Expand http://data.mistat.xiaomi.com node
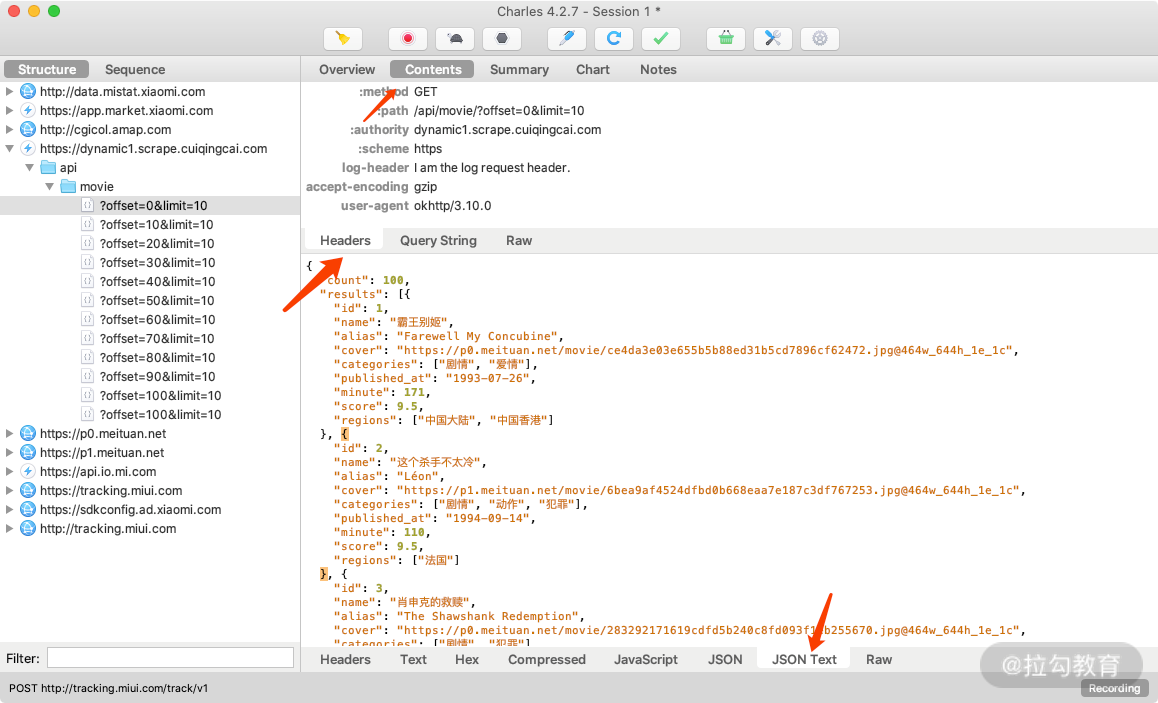Viewport: 1158px width, 703px height. (10, 92)
